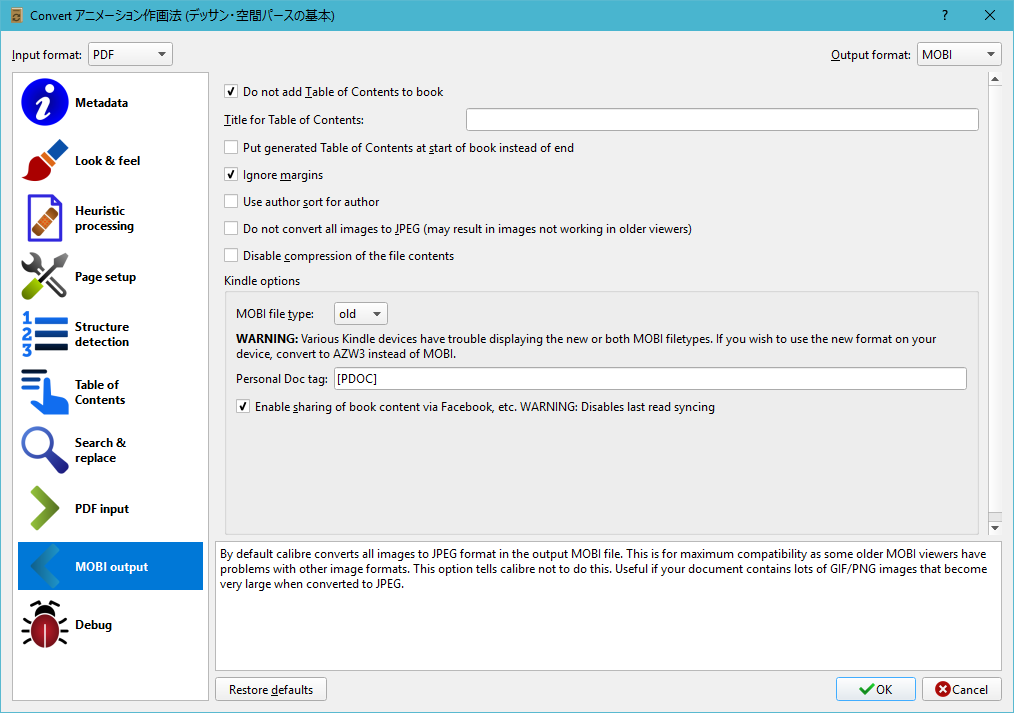Image resolution: width=1014 pixels, height=713 pixels.
Task: Click the Search & replace magnifier icon
Action: [x=45, y=450]
